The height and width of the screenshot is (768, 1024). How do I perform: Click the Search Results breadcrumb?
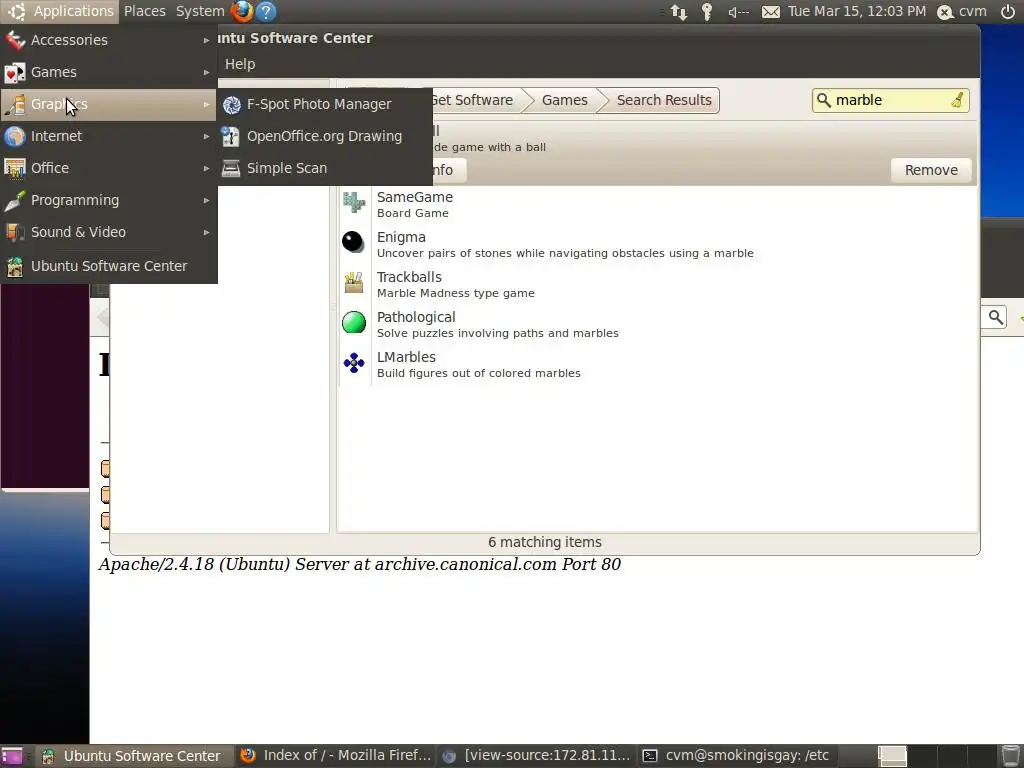664,100
